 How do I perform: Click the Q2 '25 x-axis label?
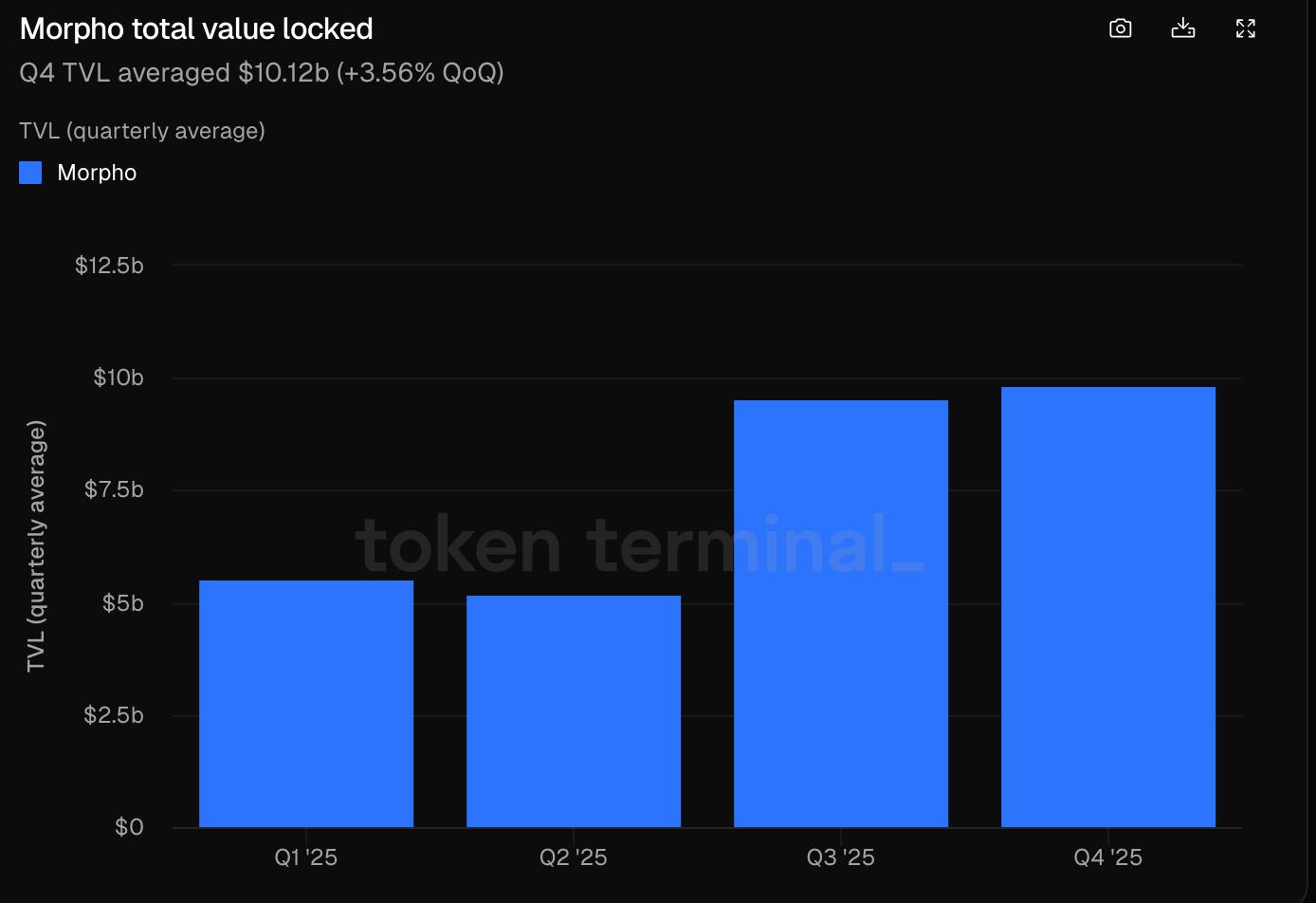(574, 857)
